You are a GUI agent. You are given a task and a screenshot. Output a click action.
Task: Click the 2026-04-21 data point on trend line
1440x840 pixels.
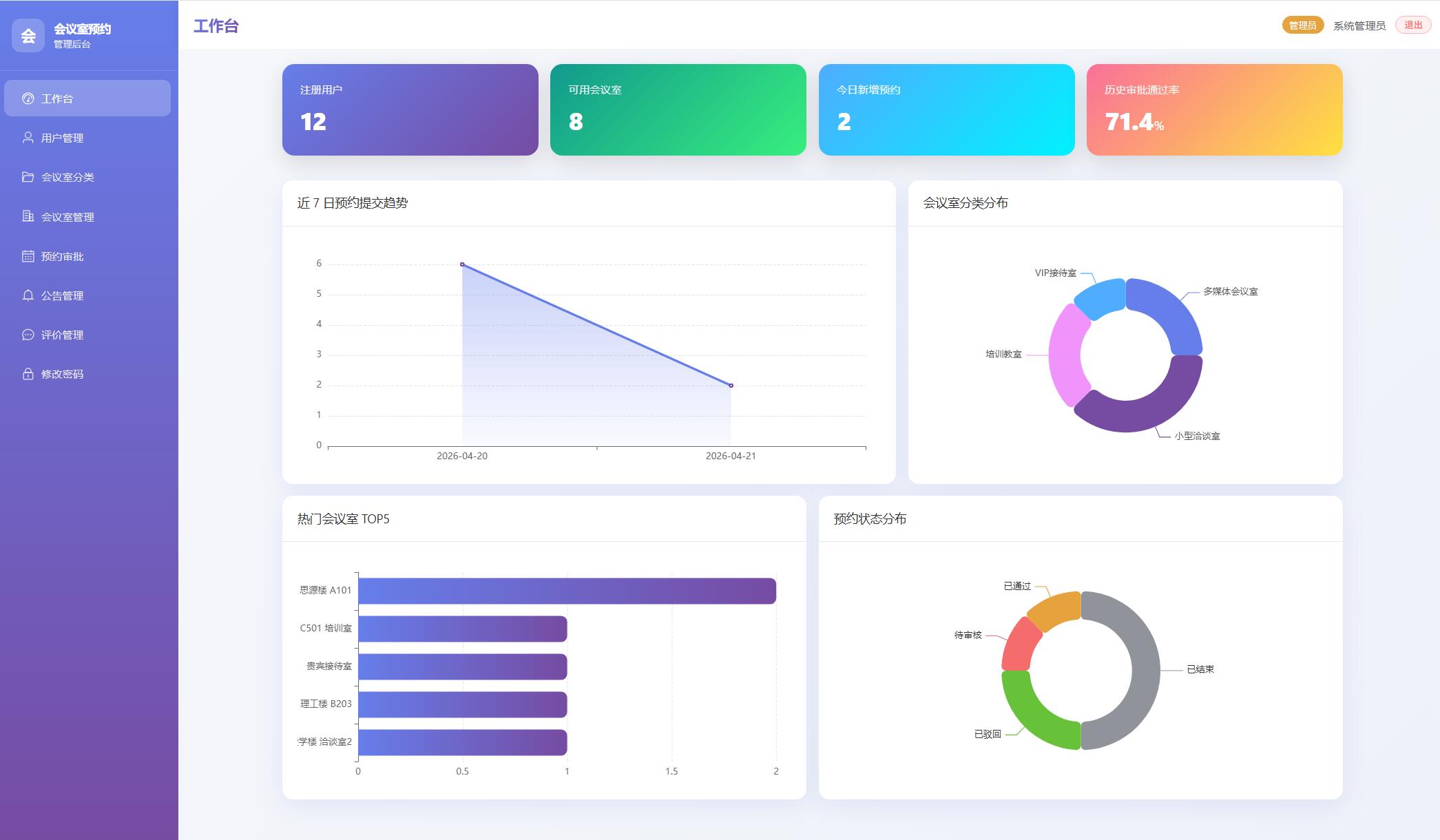coord(731,386)
